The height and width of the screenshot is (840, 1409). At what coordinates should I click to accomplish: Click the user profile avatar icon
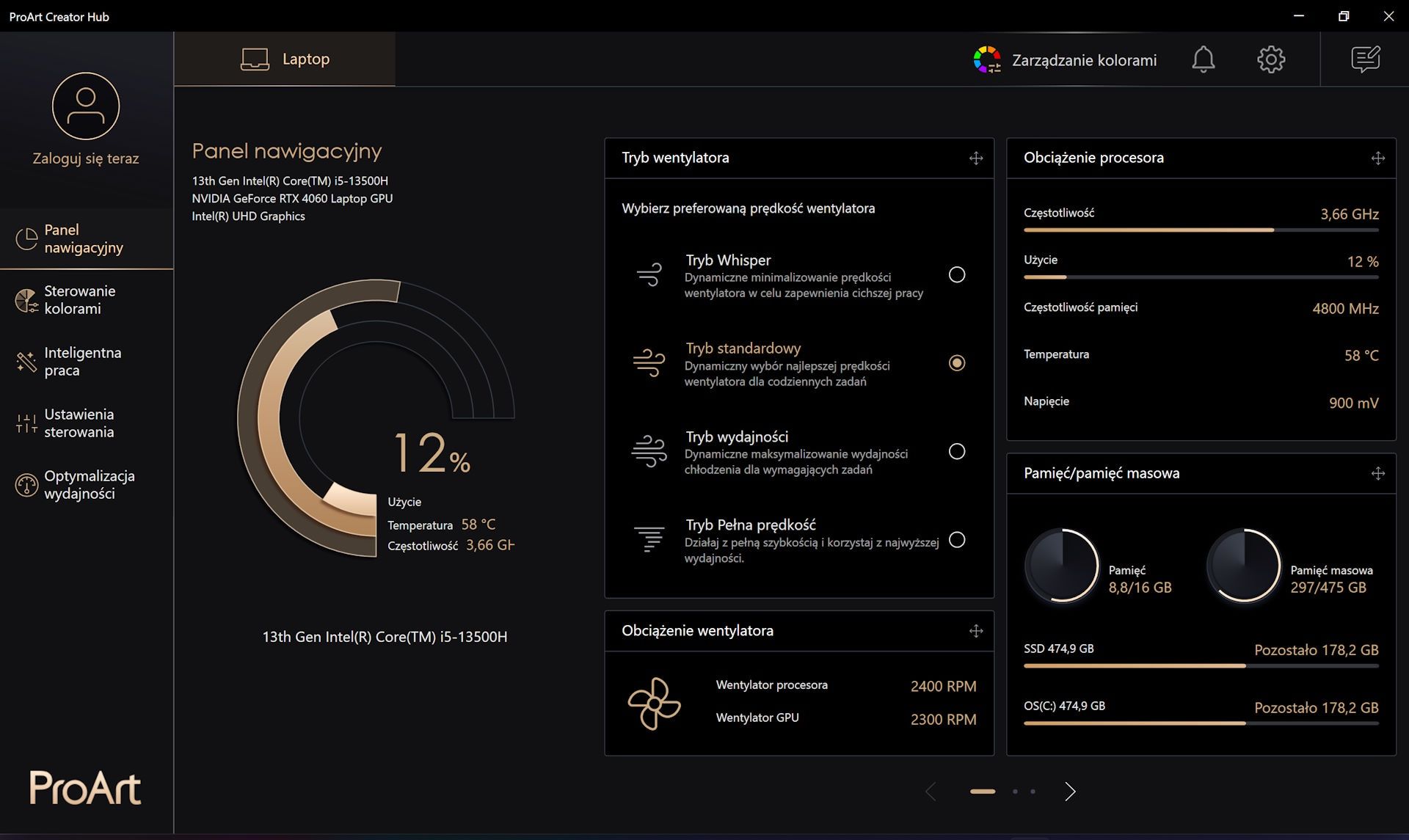[86, 106]
